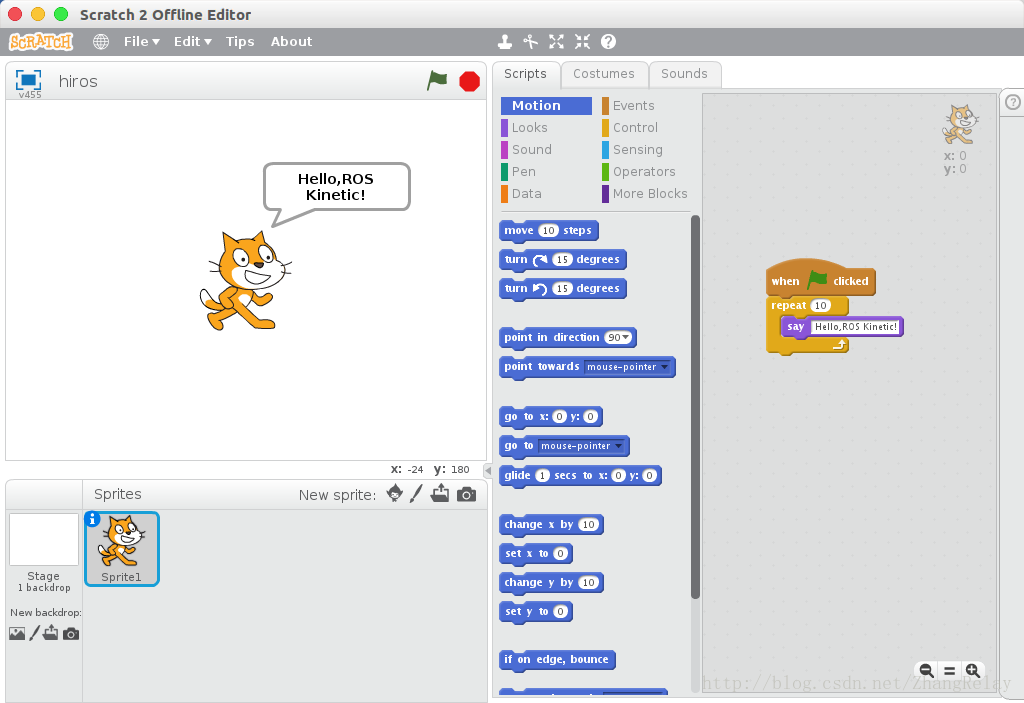Switch to the Sounds tab
This screenshot has height=703, width=1024.
[684, 74]
